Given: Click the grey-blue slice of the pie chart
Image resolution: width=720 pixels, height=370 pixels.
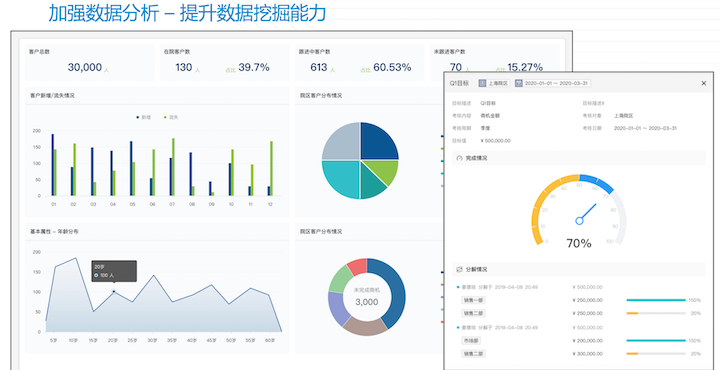Looking at the screenshot, I should coord(343,142).
